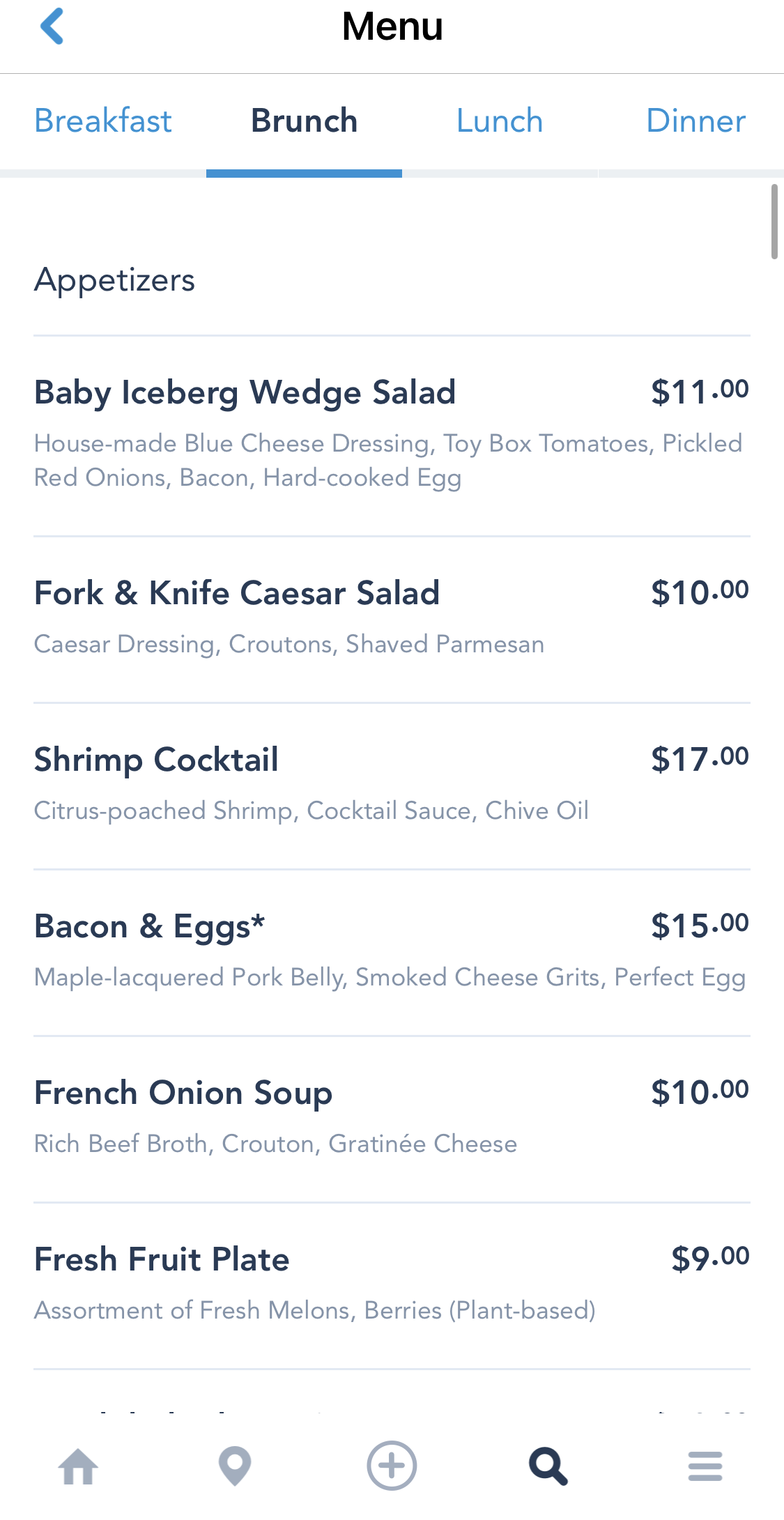Tap the $9.00 Fresh Fruit Plate price

pyautogui.click(x=709, y=1259)
